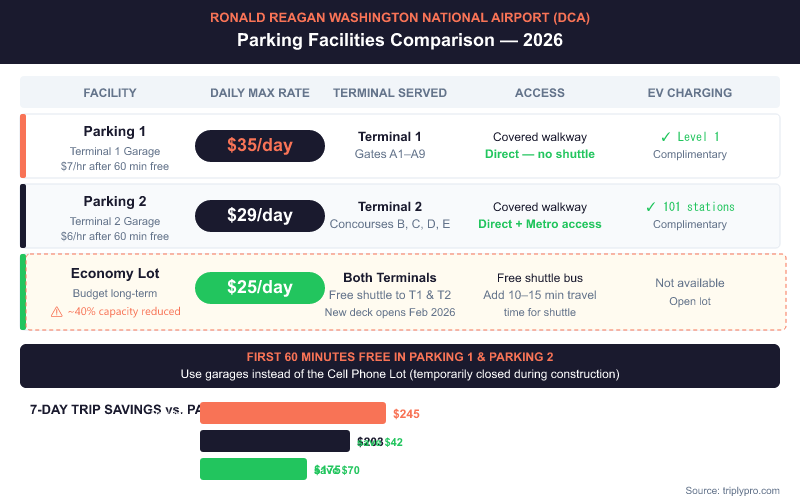The image size is (800, 500).
Task: Click the Daily Max Rate column header
Action: tap(260, 93)
